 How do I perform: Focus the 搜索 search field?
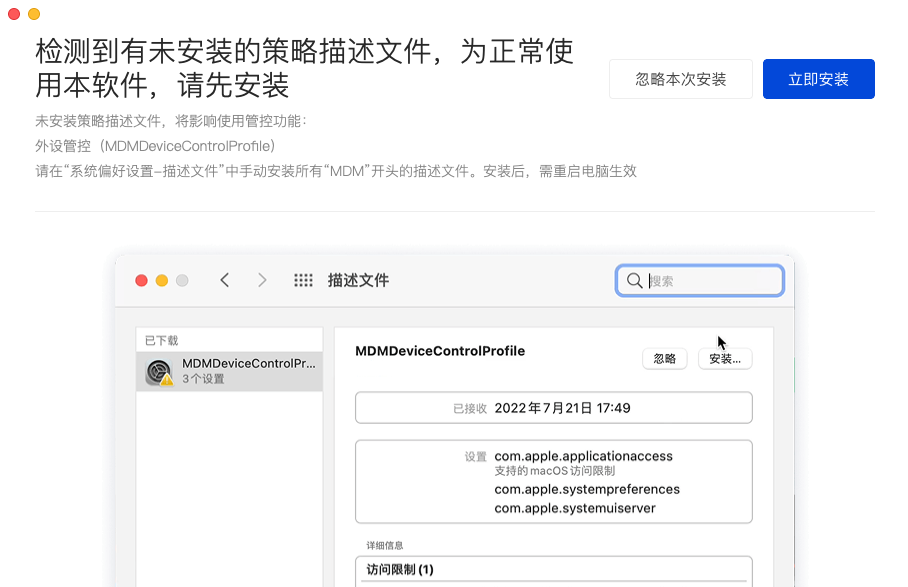710,281
